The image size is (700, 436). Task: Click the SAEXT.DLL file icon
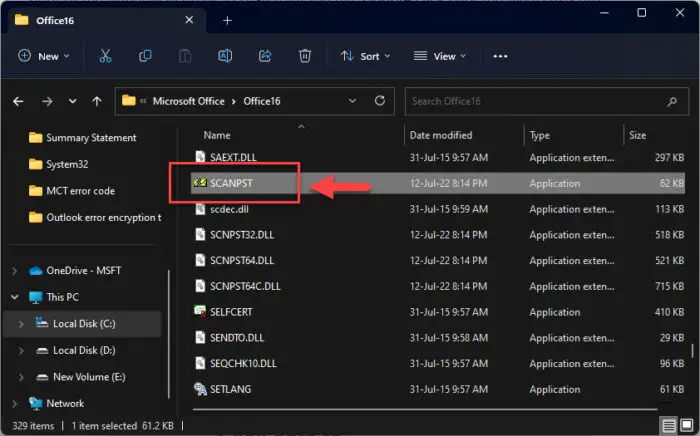pyautogui.click(x=200, y=157)
